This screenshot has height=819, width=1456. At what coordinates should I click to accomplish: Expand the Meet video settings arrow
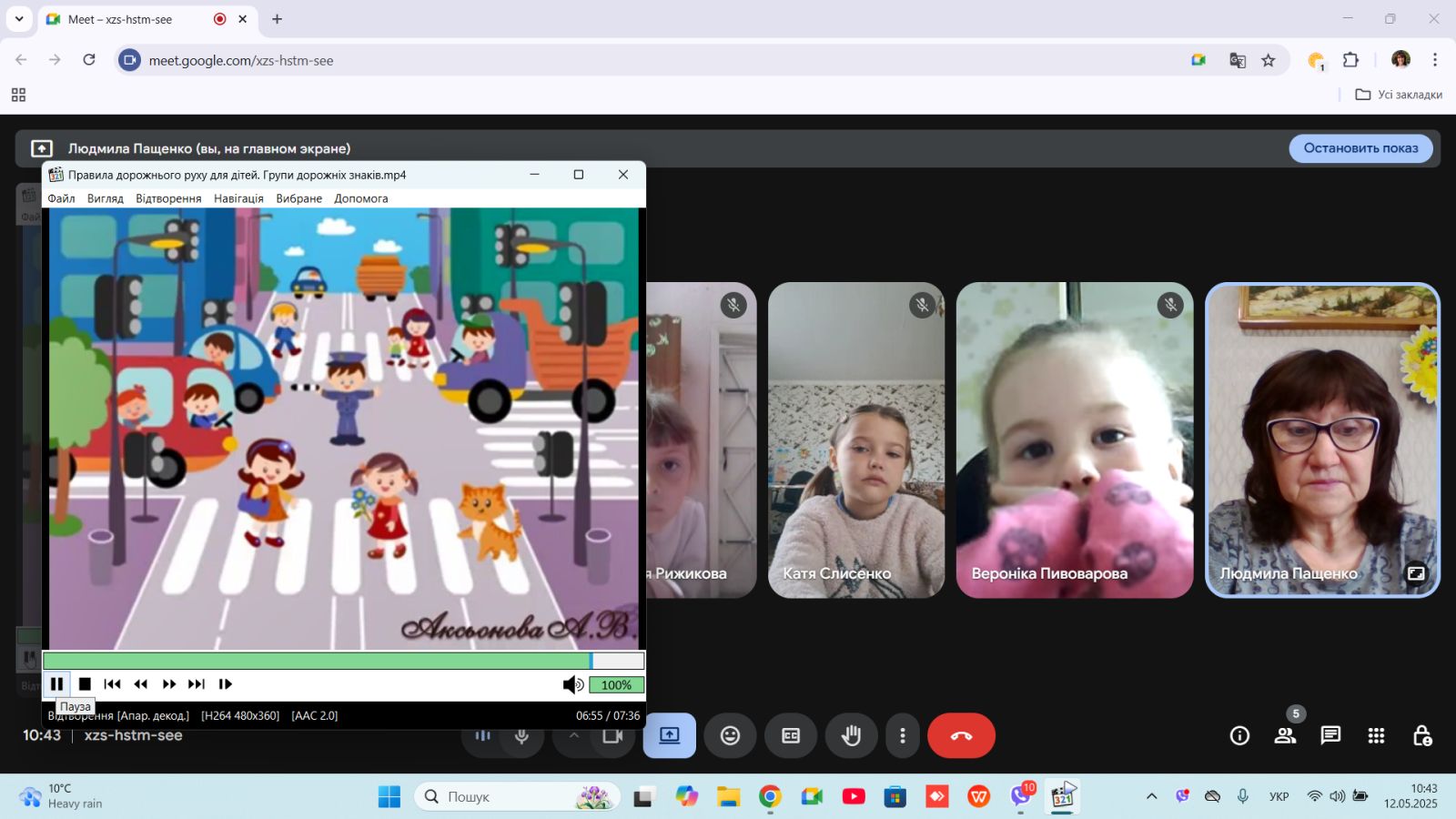pos(573,735)
